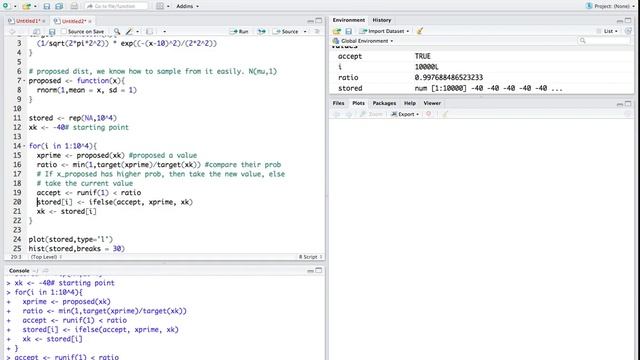Click the code tools wand icon

(x=129, y=31)
